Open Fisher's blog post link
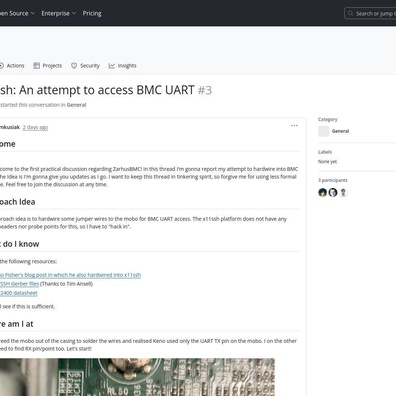This screenshot has width=396, height=396. (70, 275)
